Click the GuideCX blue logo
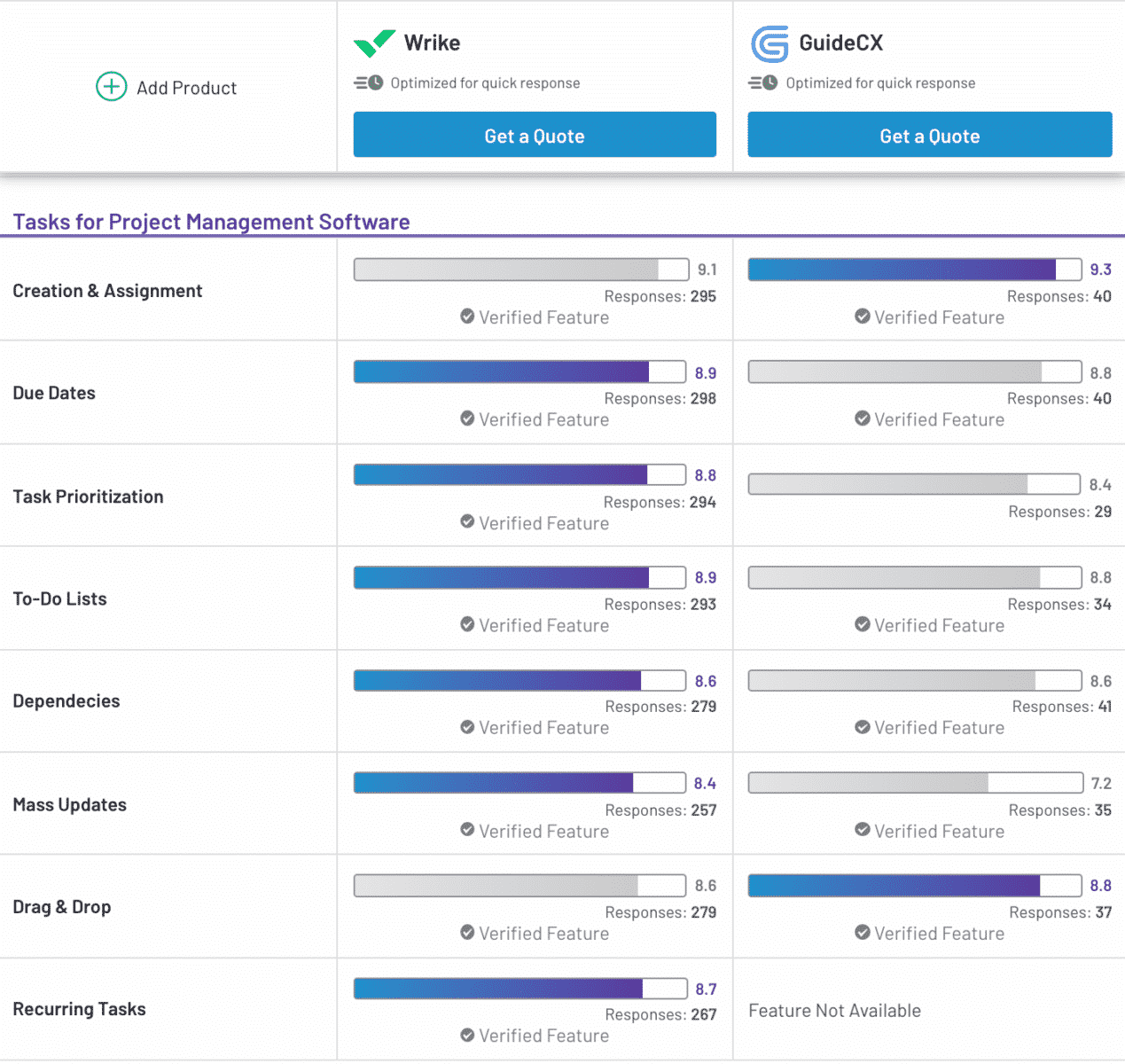The width and height of the screenshot is (1125, 1064). point(770,43)
